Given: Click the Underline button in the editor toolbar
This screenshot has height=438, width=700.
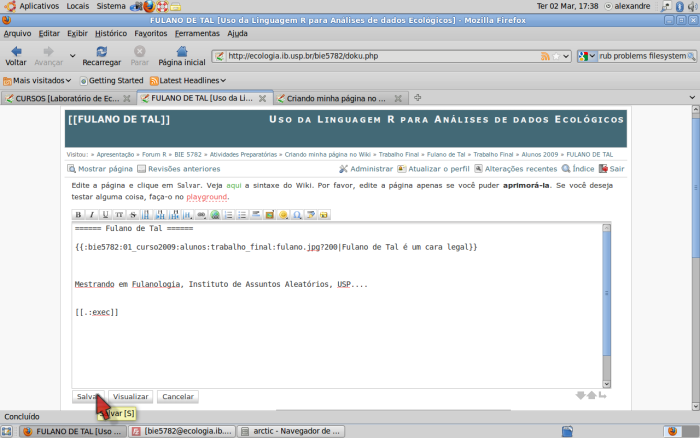Looking at the screenshot, I should point(105,215).
